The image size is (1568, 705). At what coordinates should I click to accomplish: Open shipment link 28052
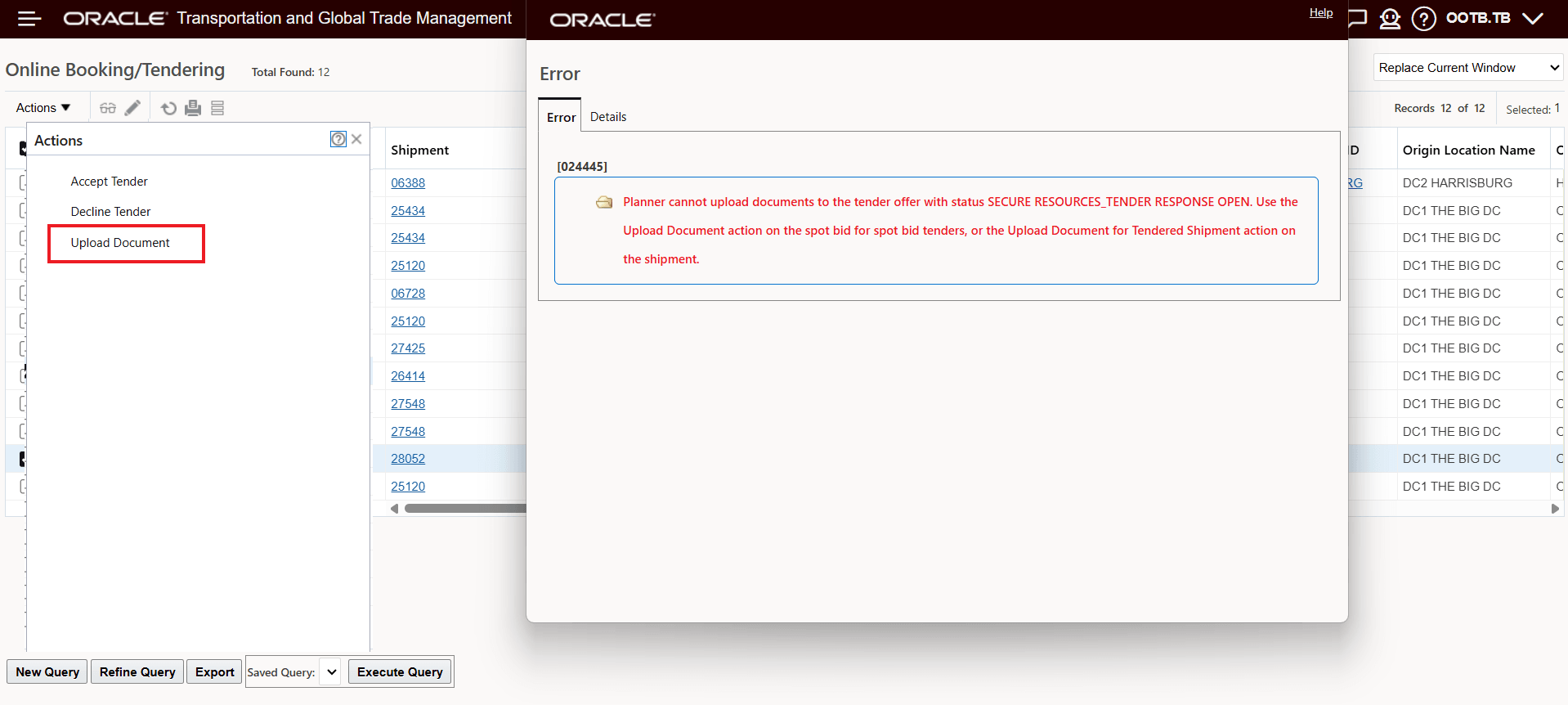pyautogui.click(x=408, y=459)
